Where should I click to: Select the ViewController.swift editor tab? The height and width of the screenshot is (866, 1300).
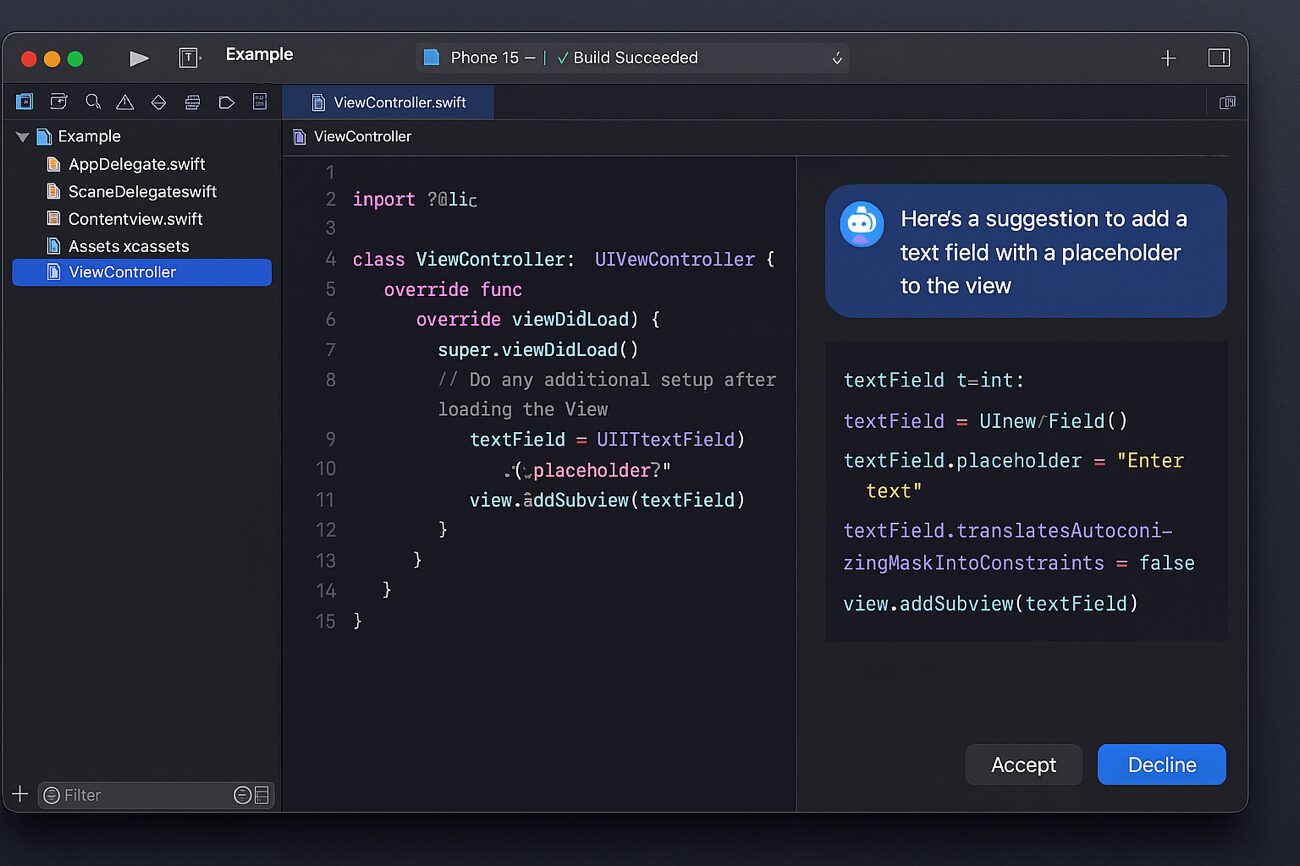(x=388, y=102)
